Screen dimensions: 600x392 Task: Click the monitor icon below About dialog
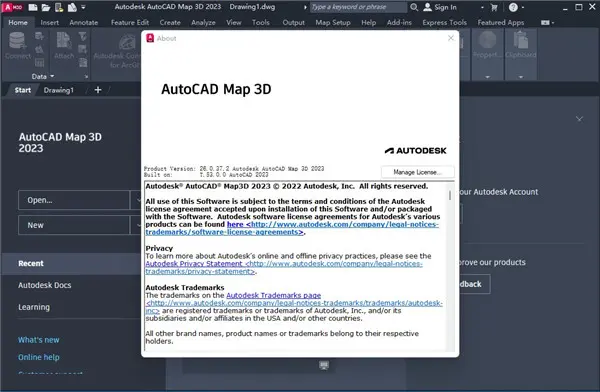pyautogui.click(x=324, y=365)
